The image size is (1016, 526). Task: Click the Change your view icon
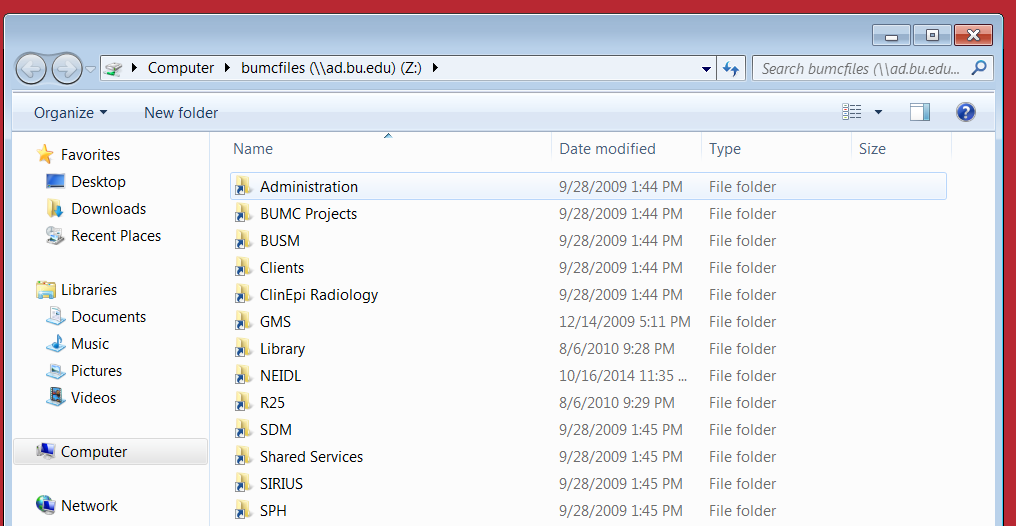point(851,112)
